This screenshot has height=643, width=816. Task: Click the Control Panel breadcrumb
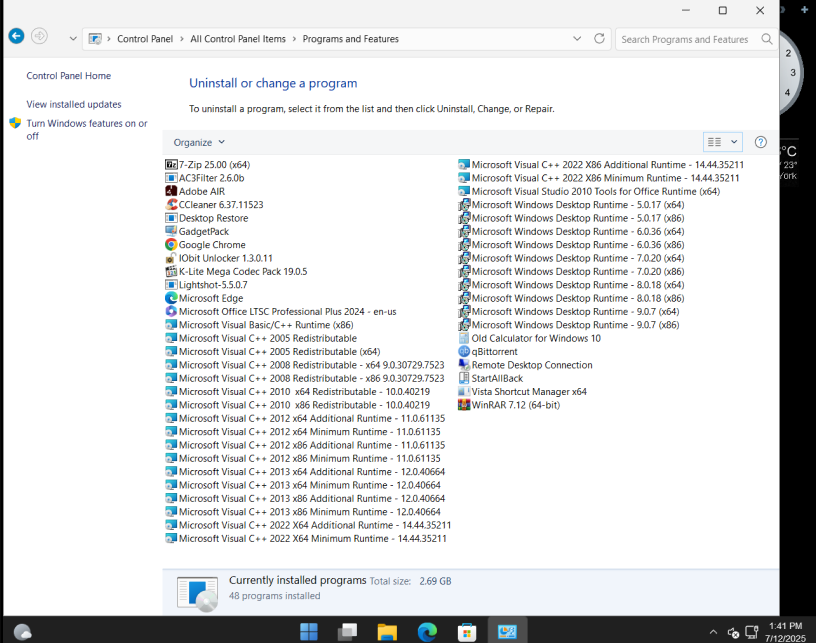point(145,39)
